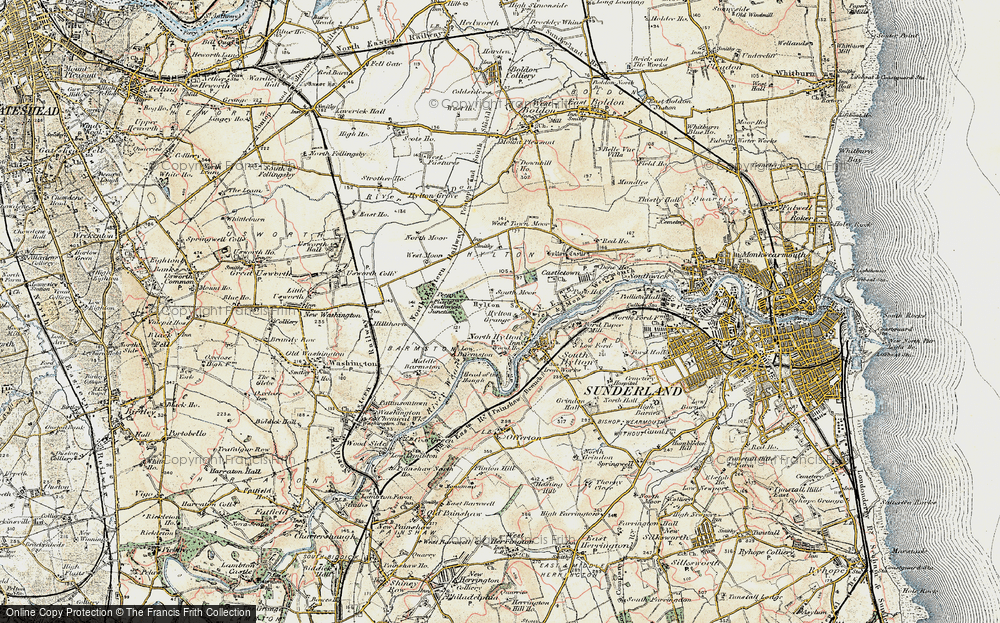Select the Undercliff label
Viewport: 1000px width, 623px height.
point(758,55)
